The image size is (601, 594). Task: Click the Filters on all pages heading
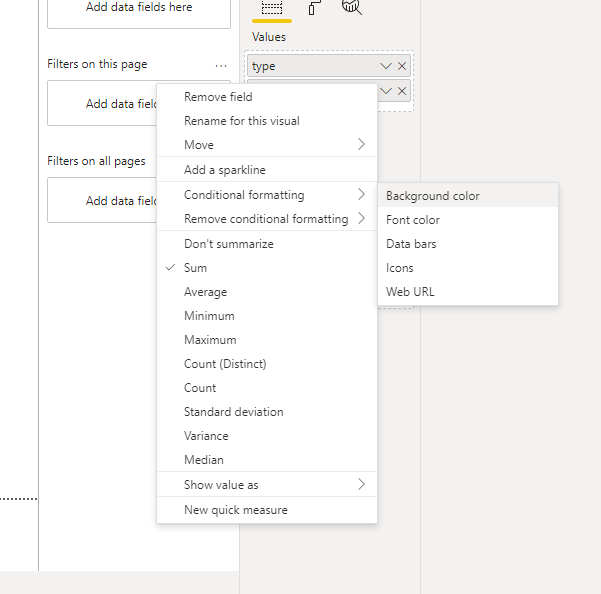coord(96,161)
